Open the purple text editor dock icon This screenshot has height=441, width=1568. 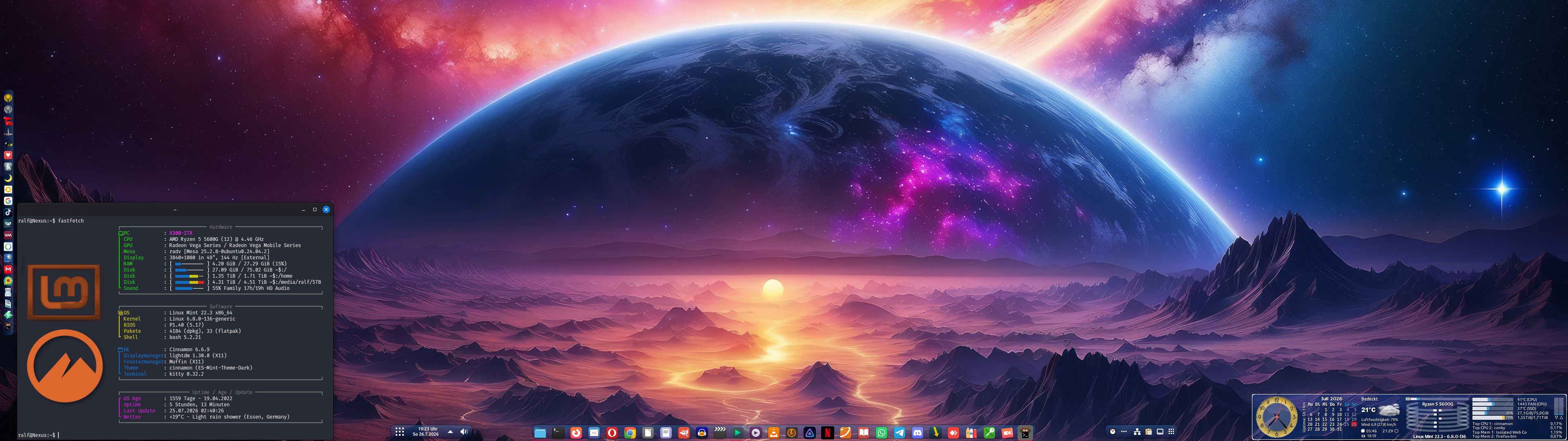666,432
